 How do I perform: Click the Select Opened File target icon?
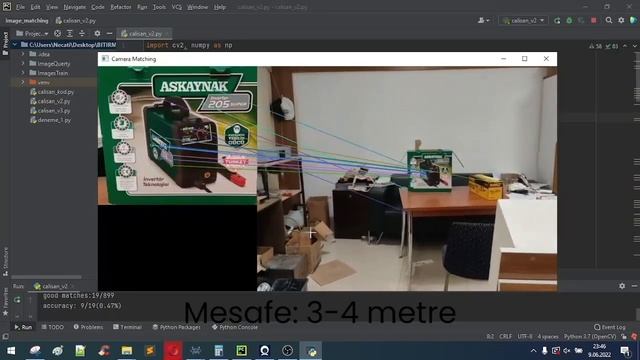(58, 33)
